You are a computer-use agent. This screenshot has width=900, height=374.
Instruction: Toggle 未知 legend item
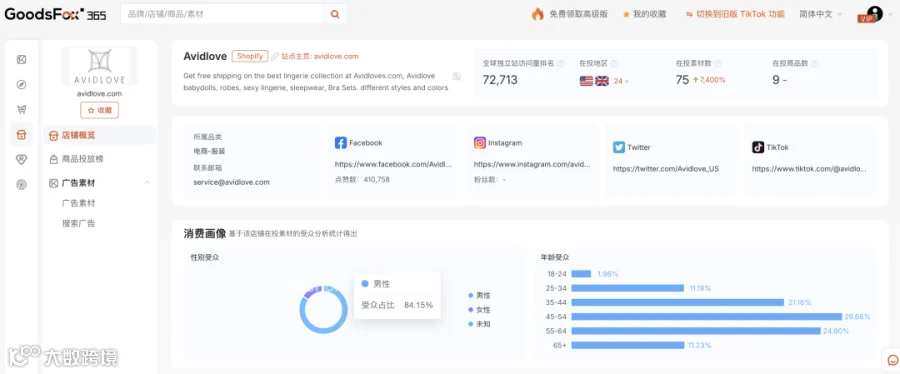point(479,324)
